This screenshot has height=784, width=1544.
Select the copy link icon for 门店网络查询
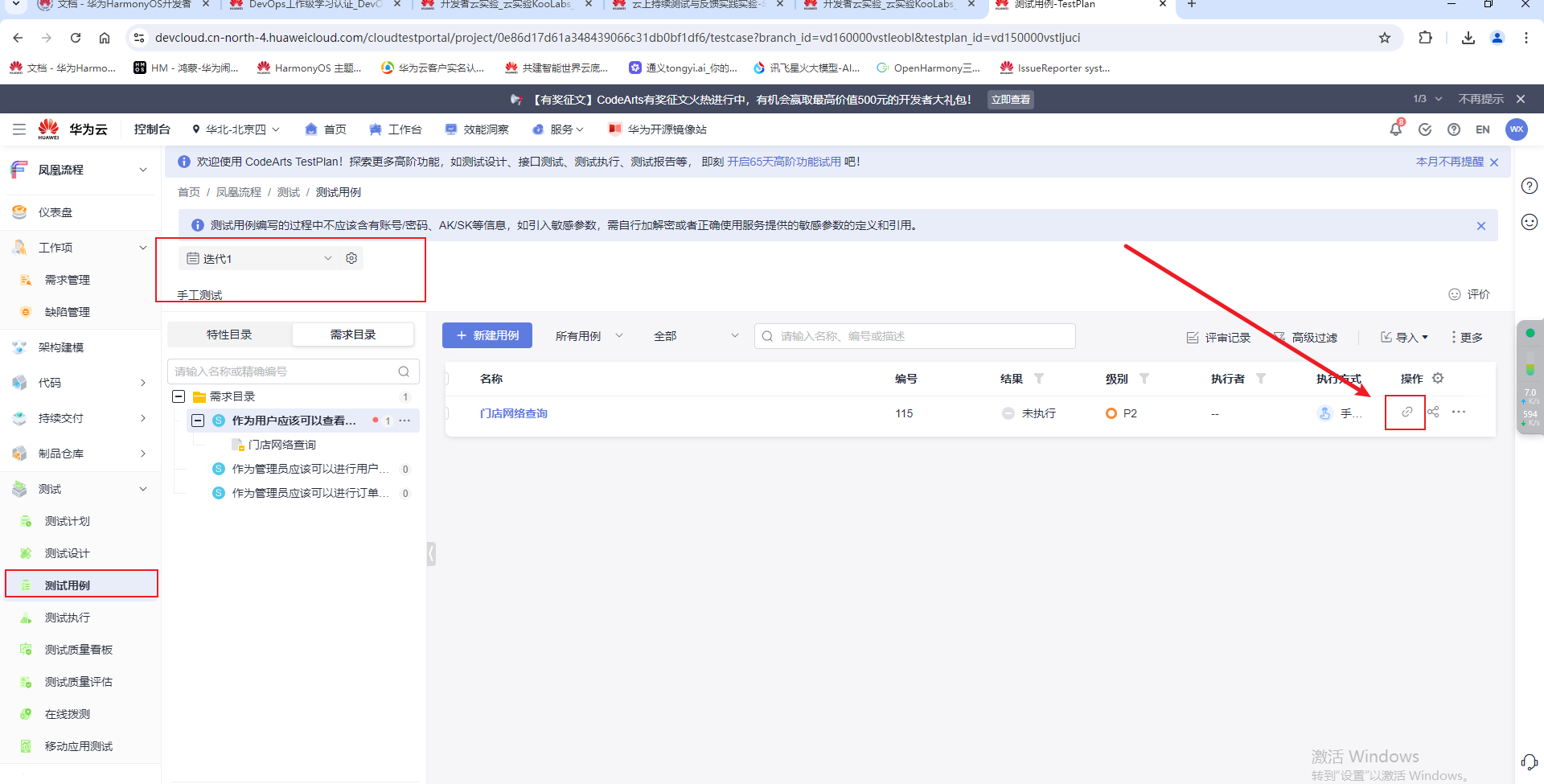1406,413
